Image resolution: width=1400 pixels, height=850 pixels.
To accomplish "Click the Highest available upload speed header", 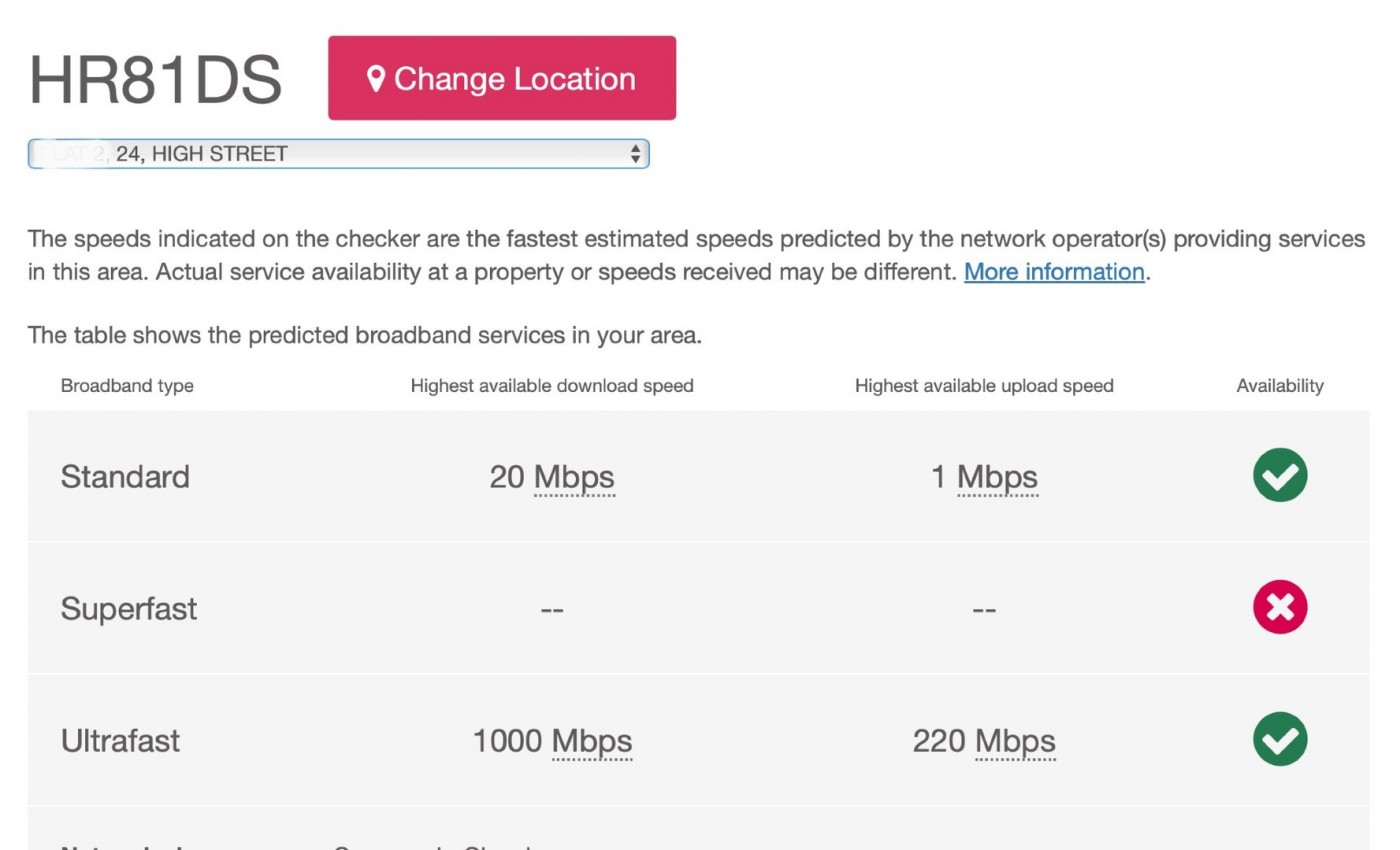I will click(x=984, y=386).
